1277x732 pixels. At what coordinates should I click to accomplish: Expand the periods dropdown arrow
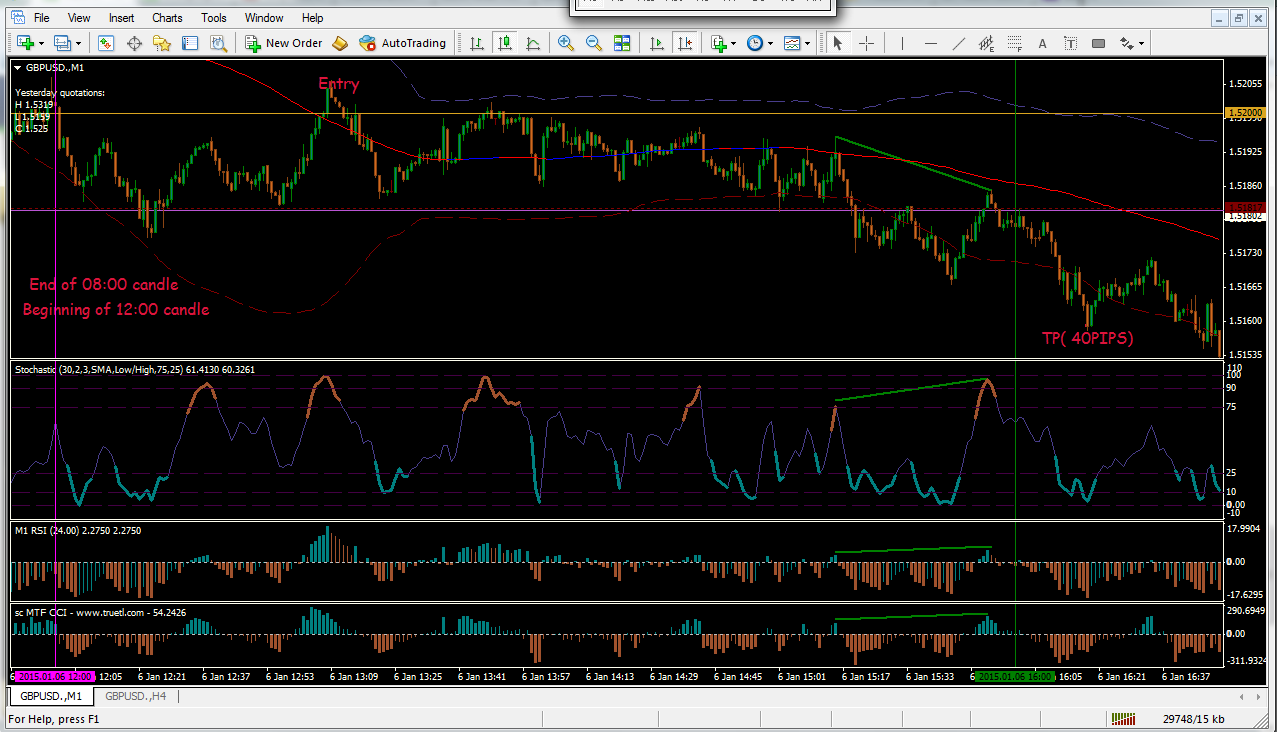(x=771, y=43)
